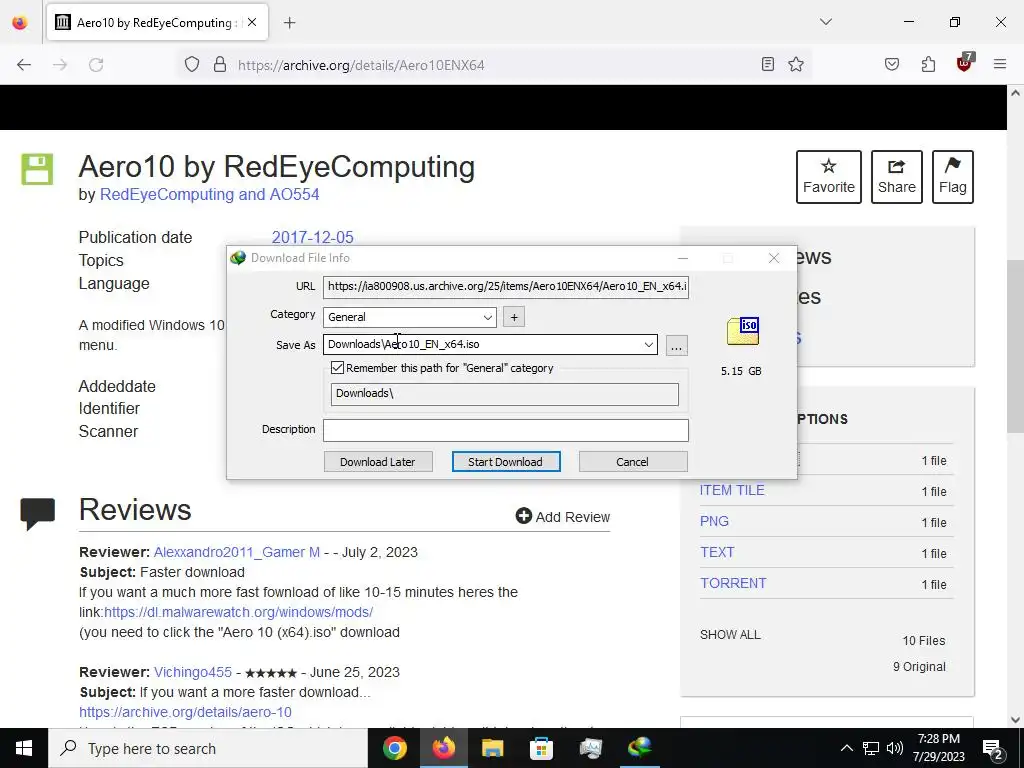
Task: Click the ISO file type icon
Action: pyautogui.click(x=743, y=331)
